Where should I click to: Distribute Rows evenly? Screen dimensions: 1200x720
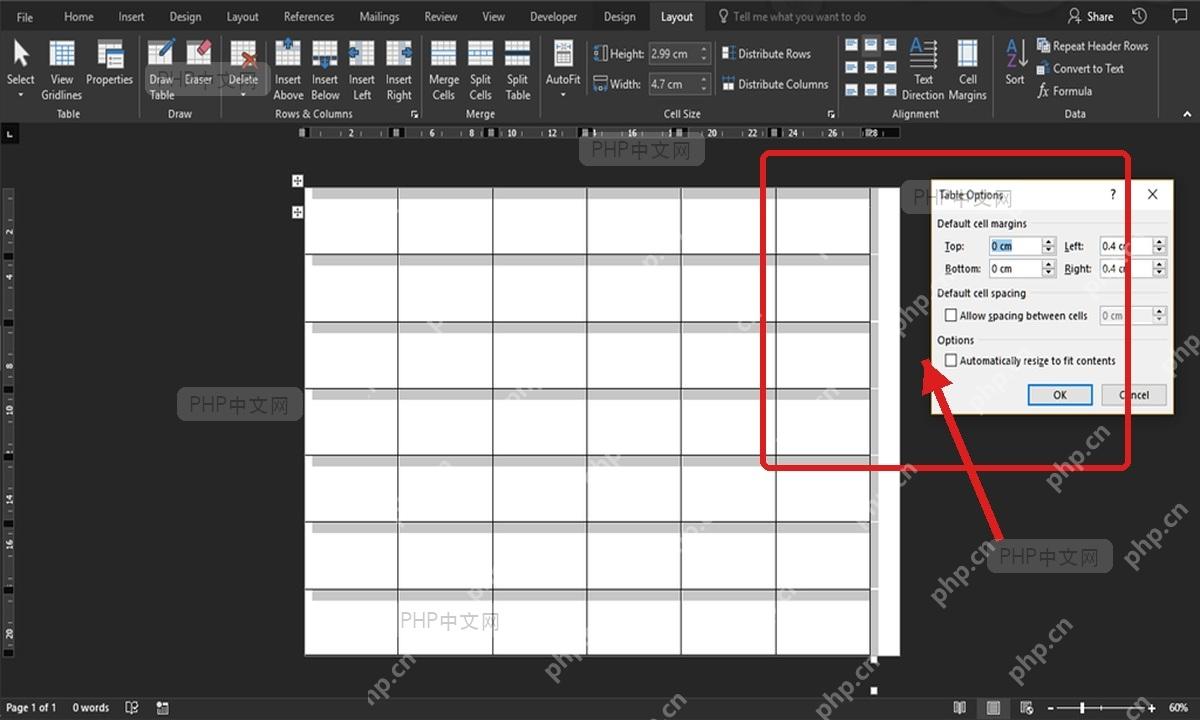pyautogui.click(x=766, y=54)
